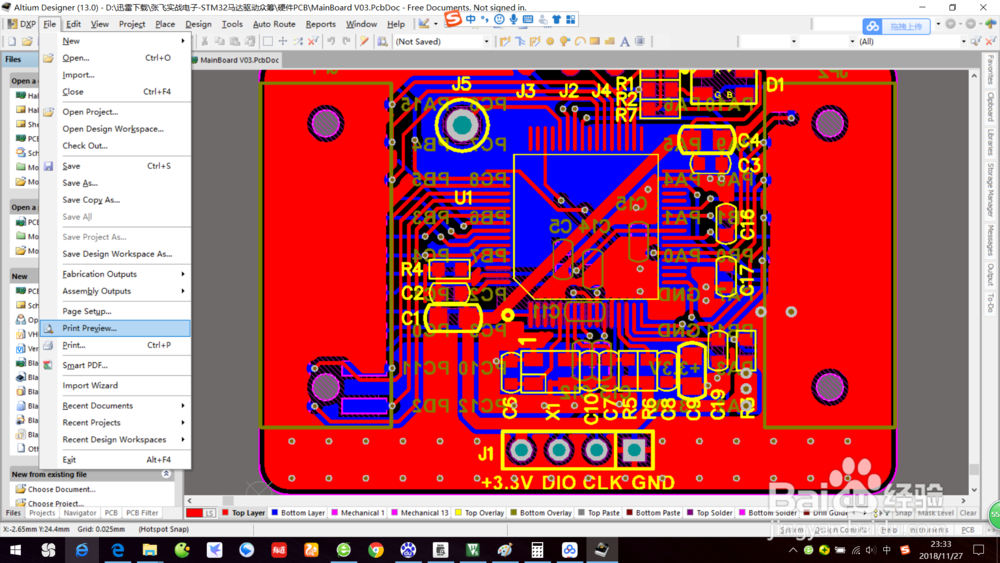Click the place string A icon
Image resolution: width=1000 pixels, height=563 pixels.
point(625,41)
